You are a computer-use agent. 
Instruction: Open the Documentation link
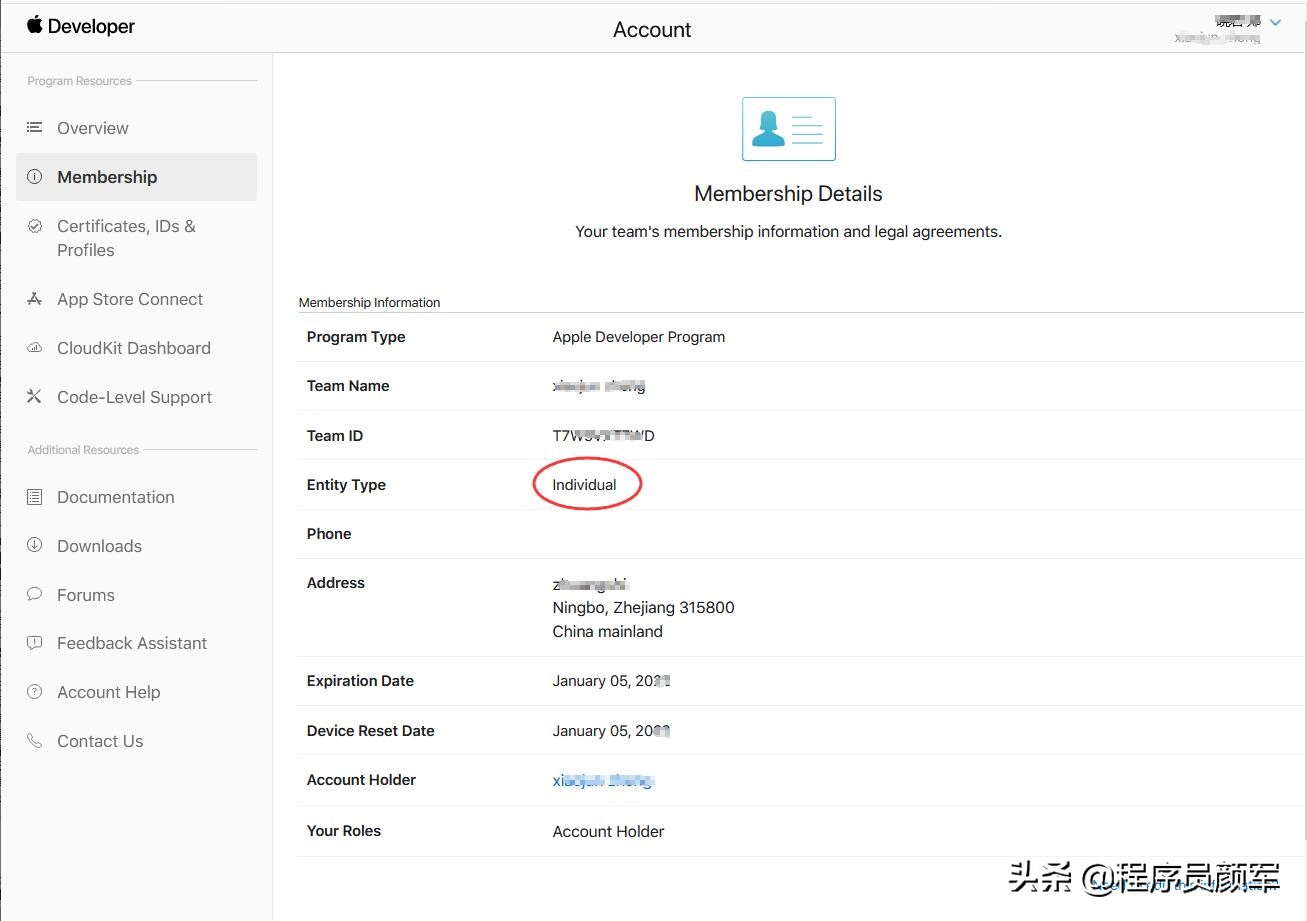tap(116, 497)
